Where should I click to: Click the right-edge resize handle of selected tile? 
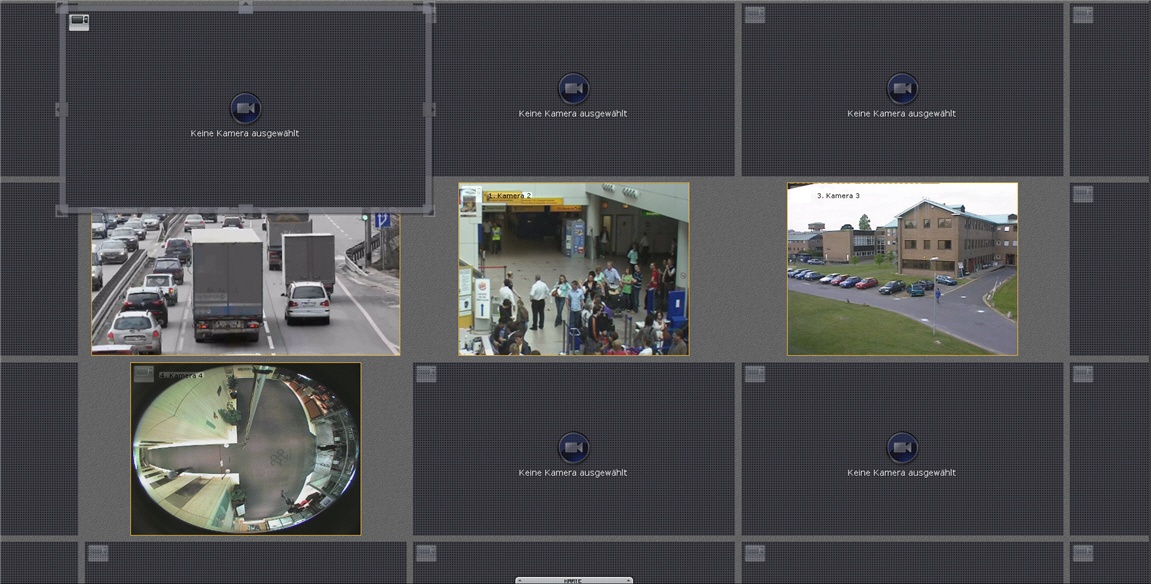click(429, 109)
